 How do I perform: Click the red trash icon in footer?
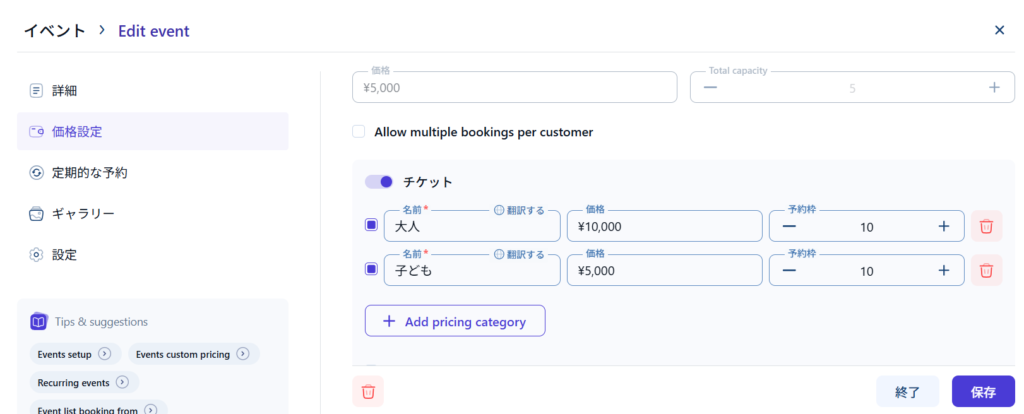click(368, 391)
